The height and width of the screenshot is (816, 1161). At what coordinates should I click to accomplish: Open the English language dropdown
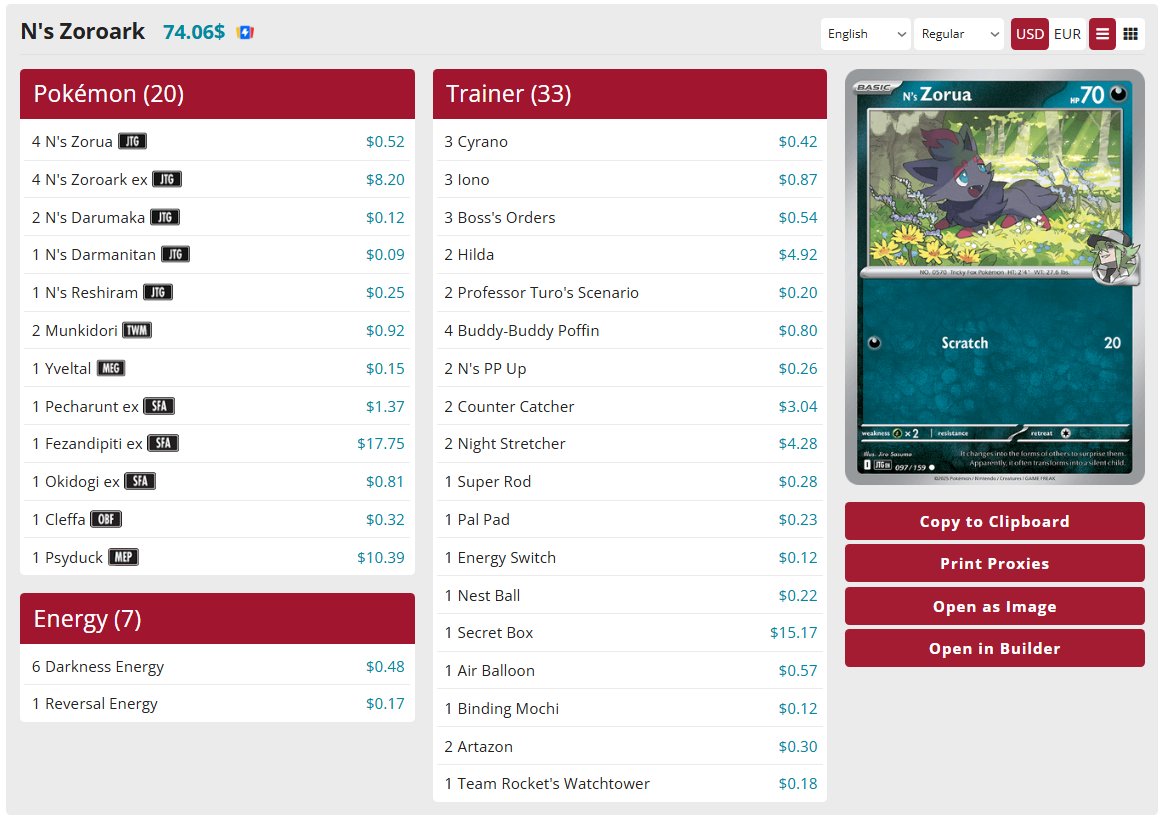865,34
